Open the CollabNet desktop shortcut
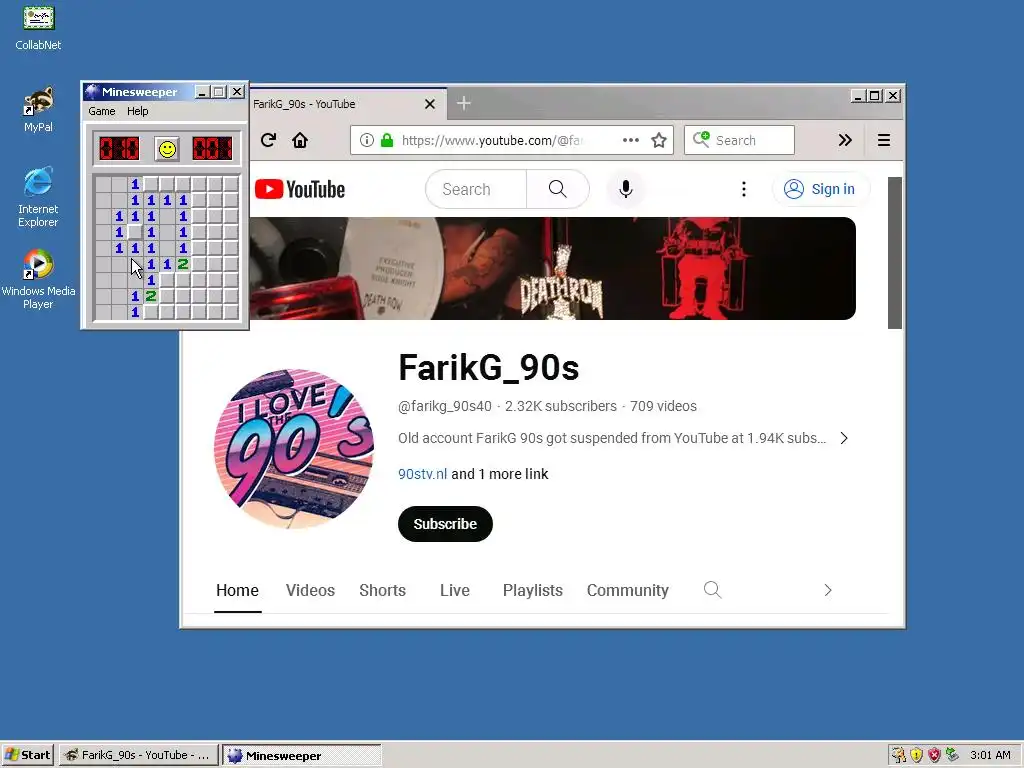 (38, 29)
